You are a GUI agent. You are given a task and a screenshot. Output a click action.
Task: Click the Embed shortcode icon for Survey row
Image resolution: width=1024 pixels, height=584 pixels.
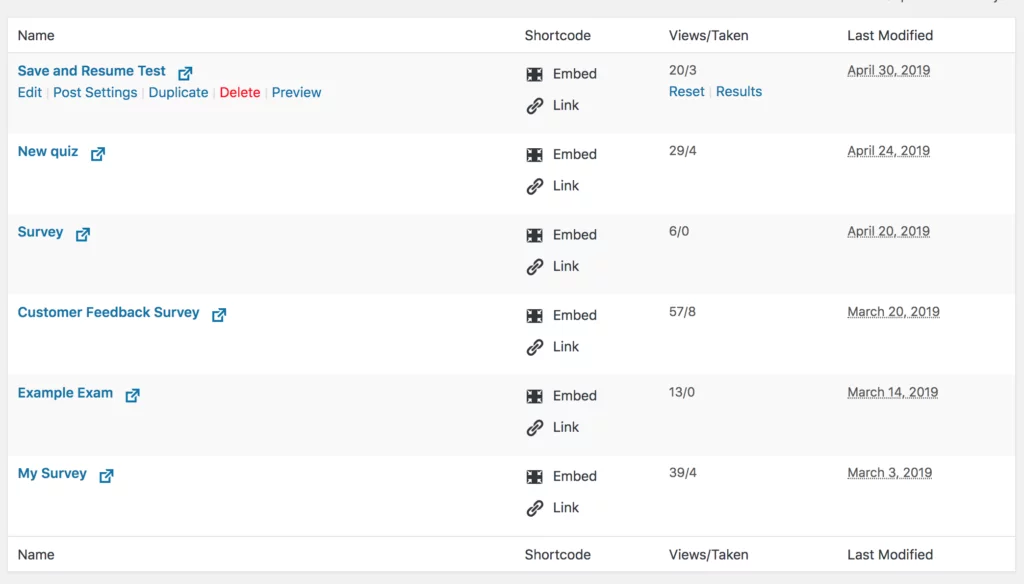(535, 235)
